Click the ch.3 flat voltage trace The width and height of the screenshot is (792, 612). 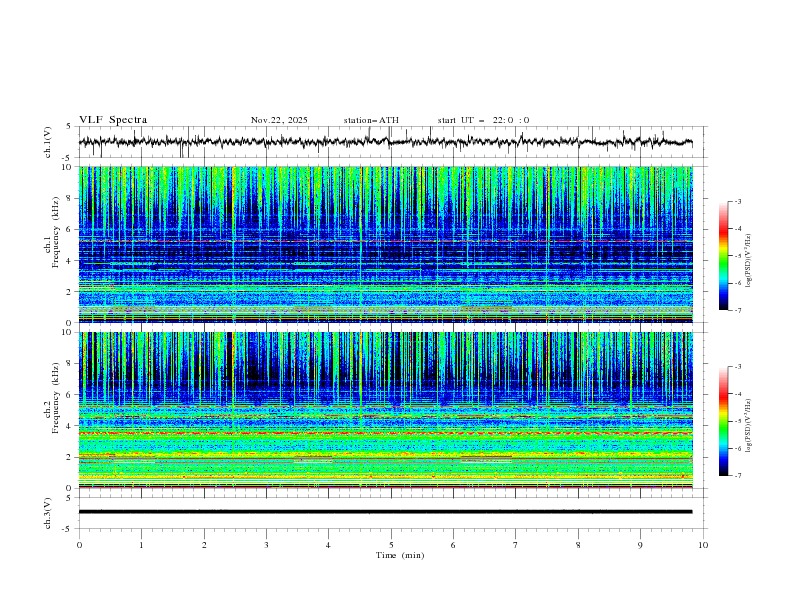[386, 512]
